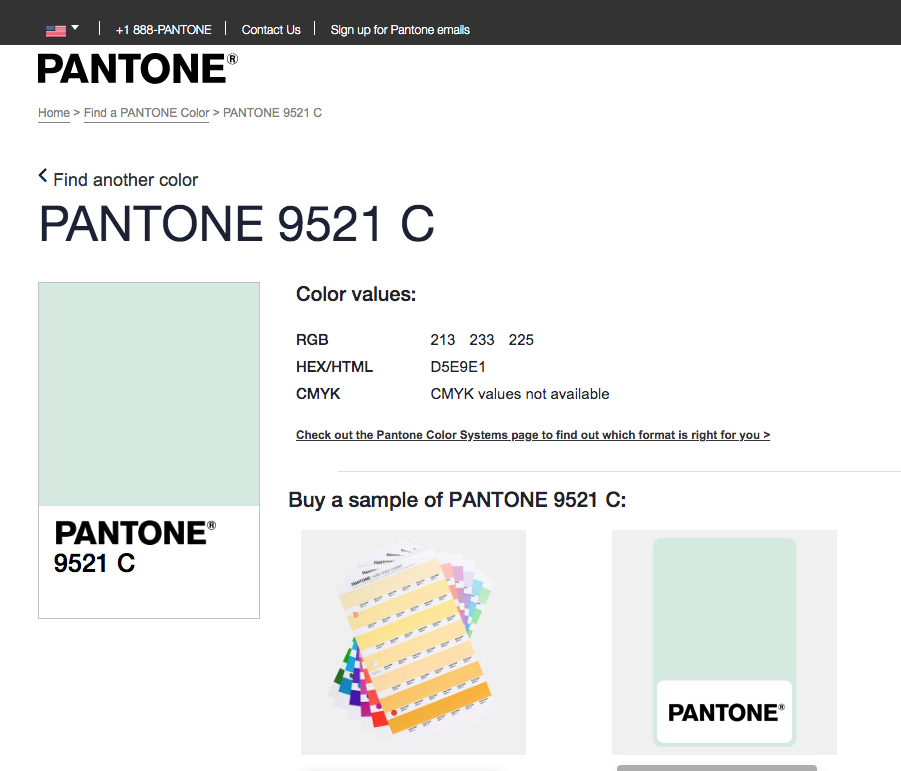The image size is (901, 771).
Task: Open the Pantone Color Systems page link
Action: pos(533,435)
